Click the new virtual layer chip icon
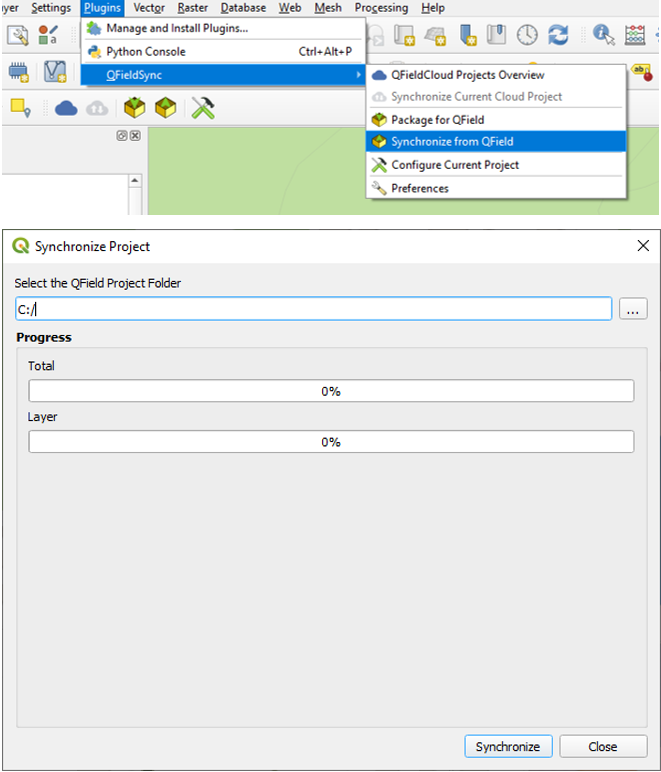This screenshot has height=772, width=661. point(19,72)
